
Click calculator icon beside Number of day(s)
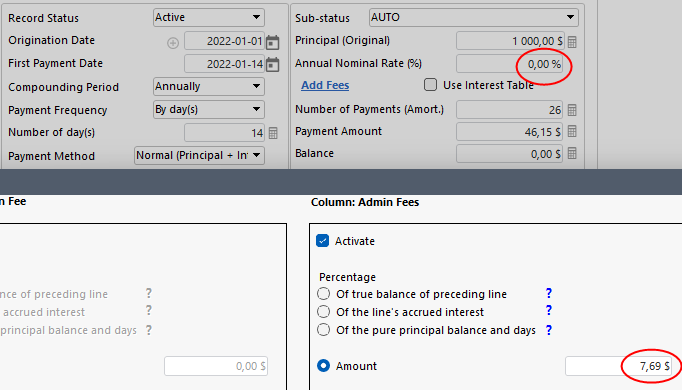273,133
